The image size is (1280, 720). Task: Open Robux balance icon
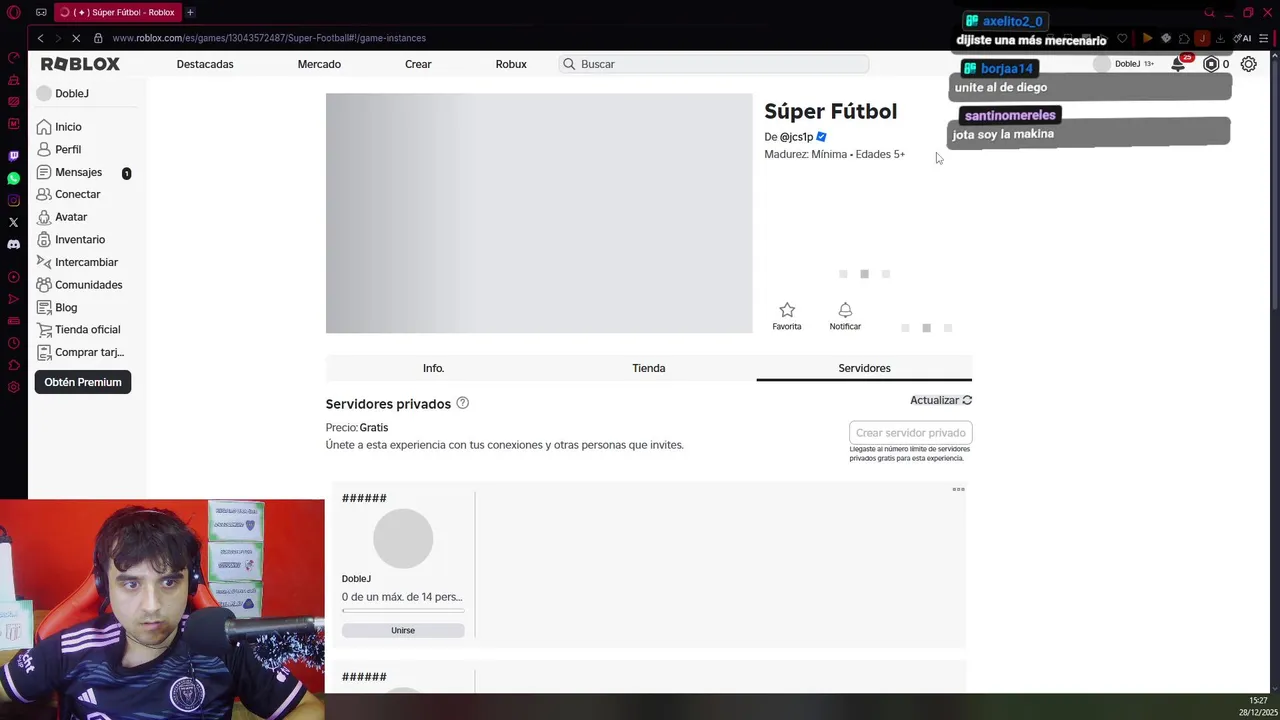pos(1211,64)
